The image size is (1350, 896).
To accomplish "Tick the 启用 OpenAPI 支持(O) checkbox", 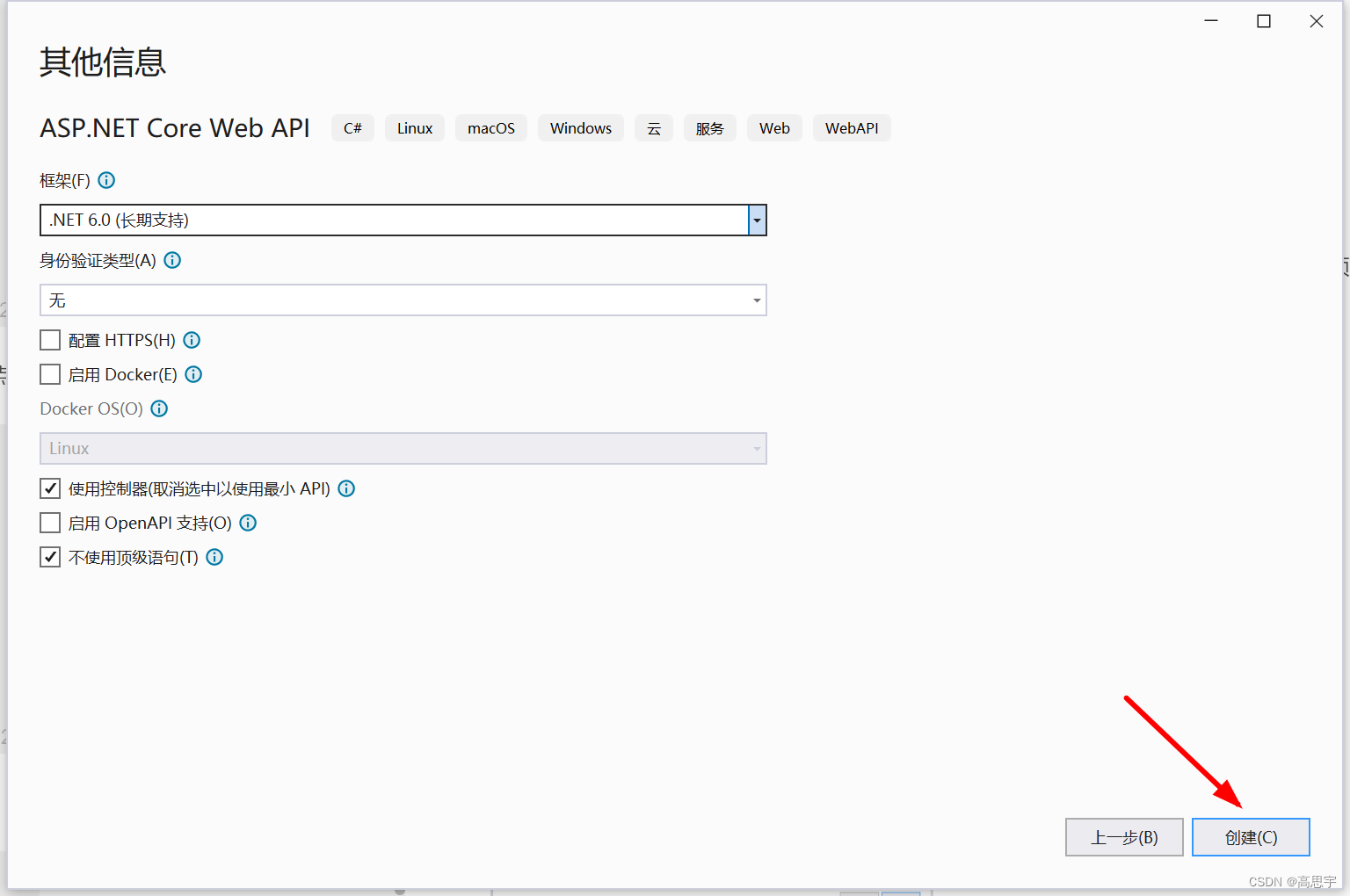I will click(50, 523).
